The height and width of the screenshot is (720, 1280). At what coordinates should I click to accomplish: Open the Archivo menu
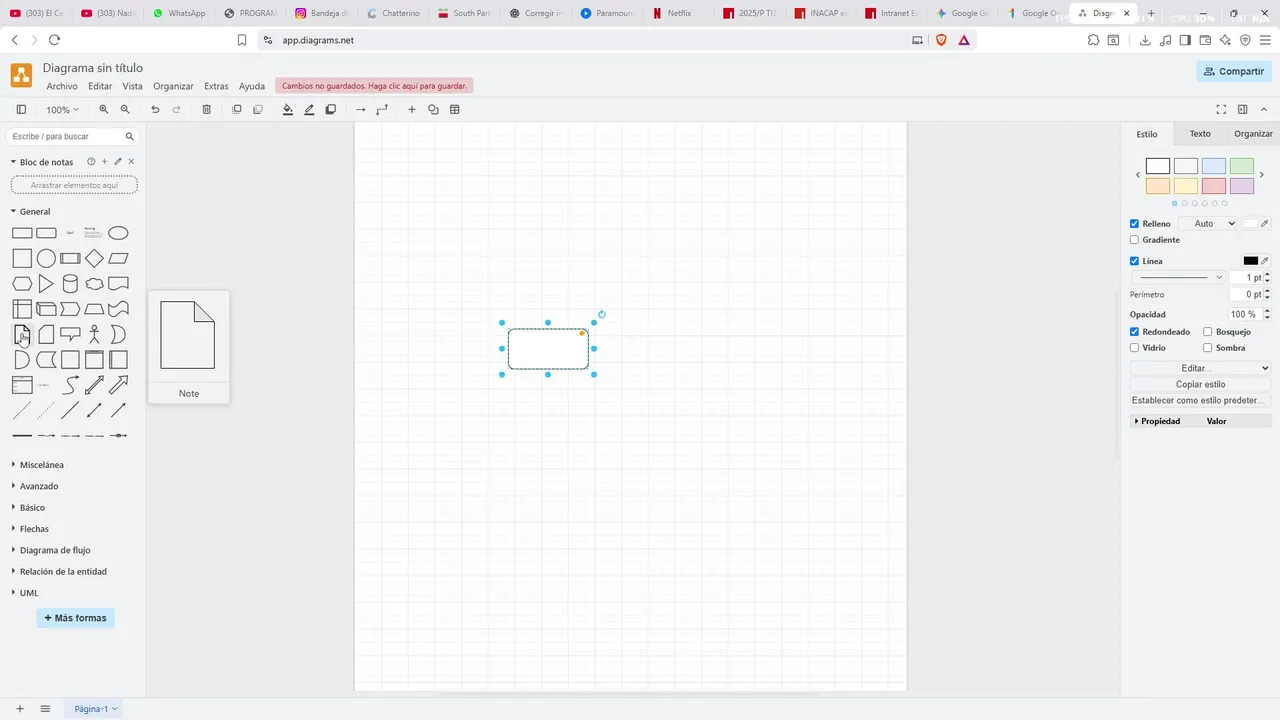coord(62,86)
